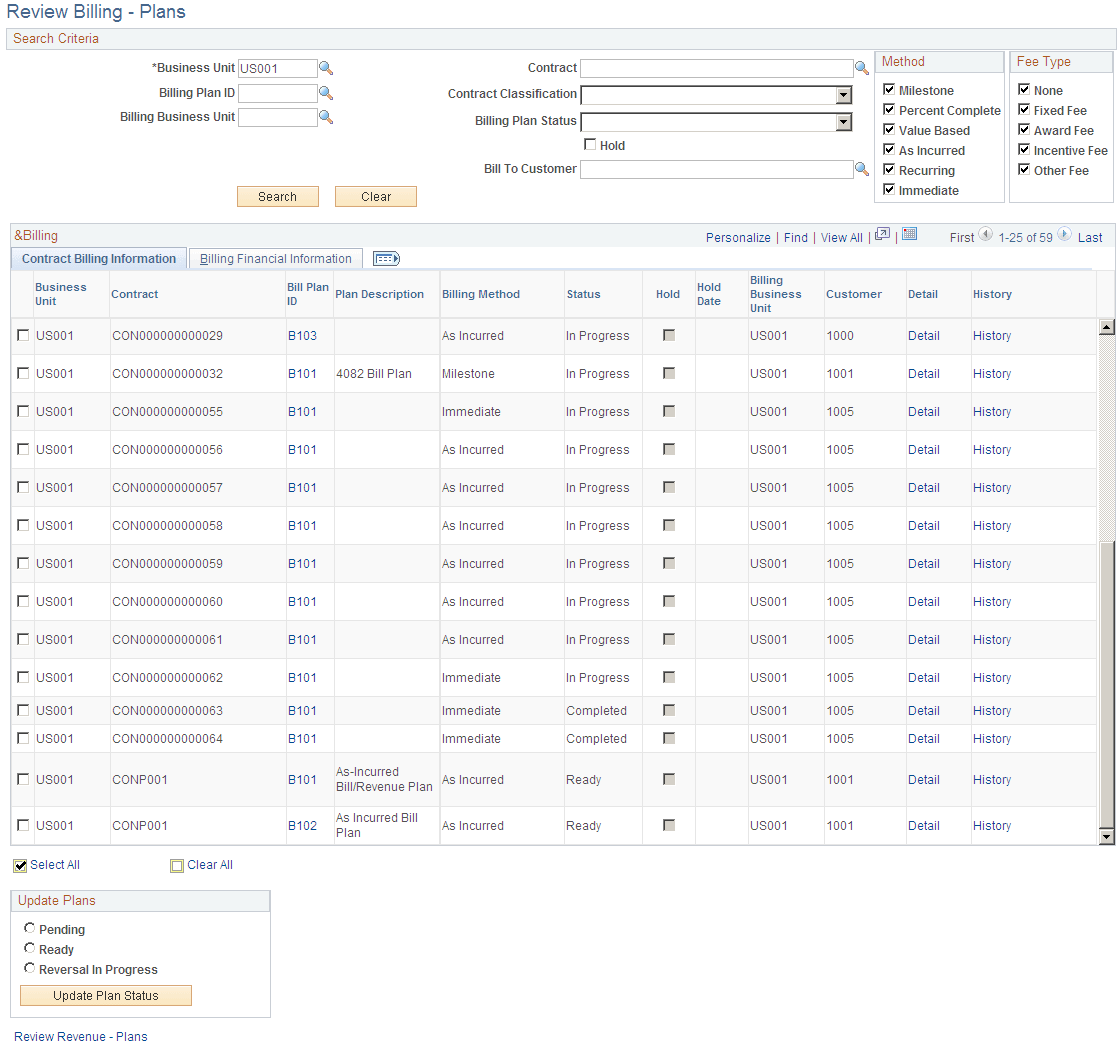Show all columns using the grid tab icon
Screen dimensions: 1120x1046
[x=386, y=258]
